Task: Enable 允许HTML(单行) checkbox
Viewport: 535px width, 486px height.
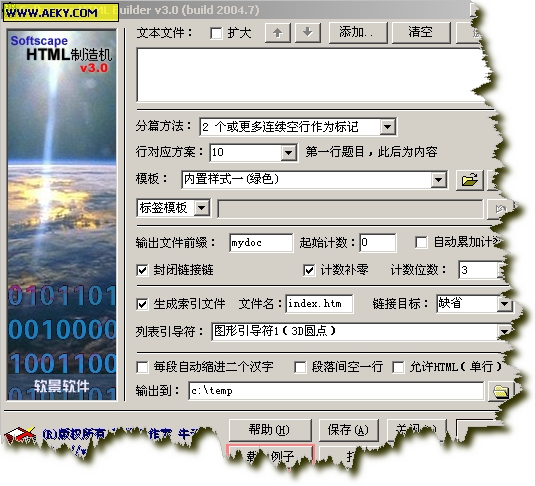Action: [399, 368]
